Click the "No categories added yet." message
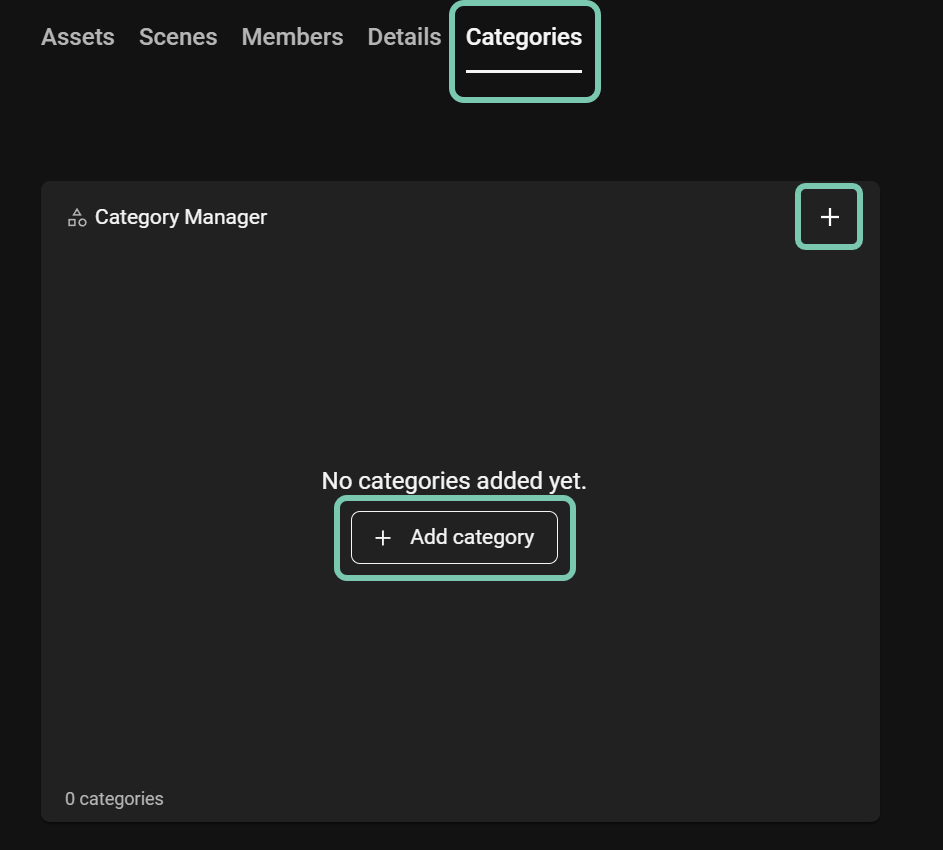The image size is (943, 850). 454,481
